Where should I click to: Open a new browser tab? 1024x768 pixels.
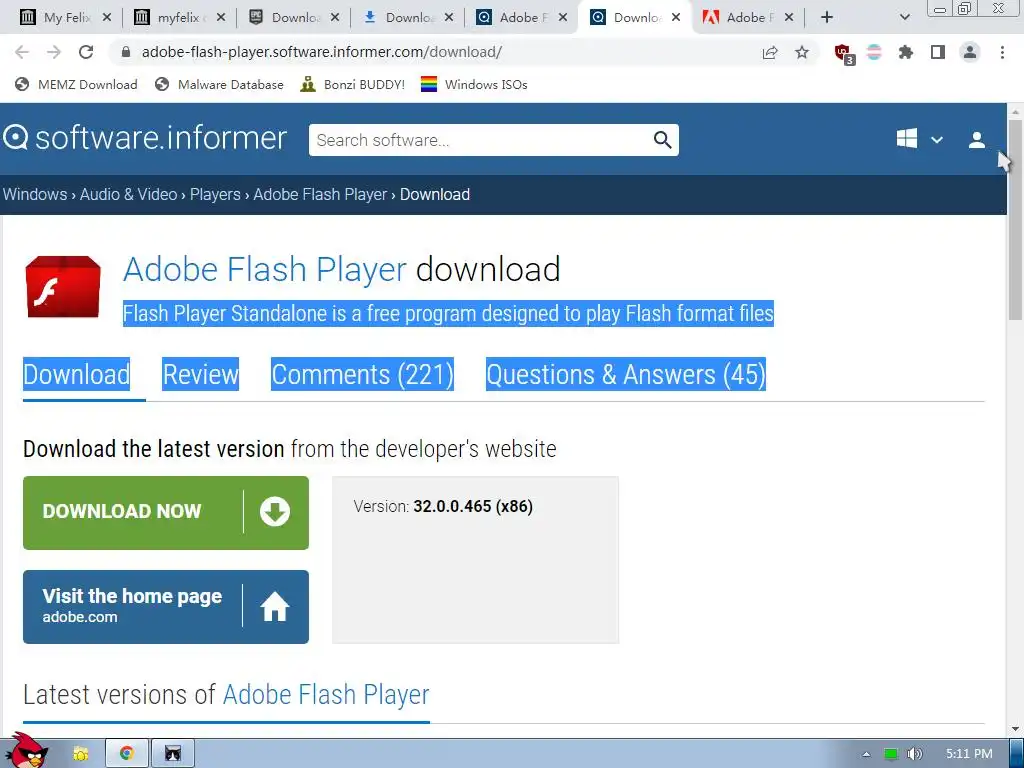pyautogui.click(x=827, y=18)
